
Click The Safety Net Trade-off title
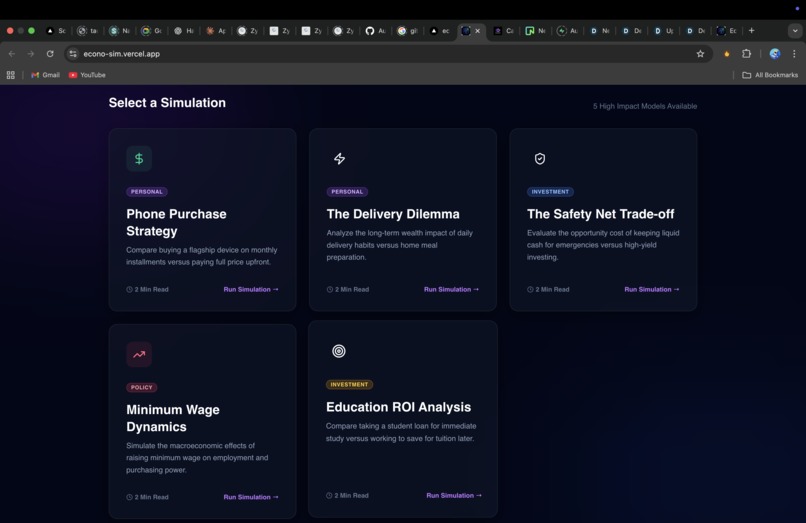pos(600,214)
